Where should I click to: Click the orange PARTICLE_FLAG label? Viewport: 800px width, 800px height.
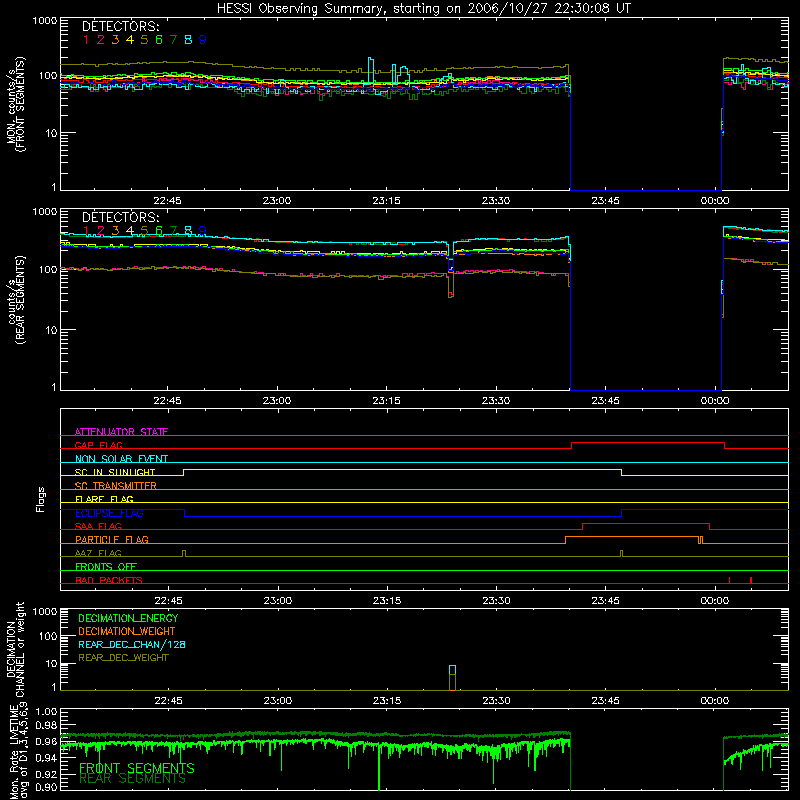tap(112, 539)
